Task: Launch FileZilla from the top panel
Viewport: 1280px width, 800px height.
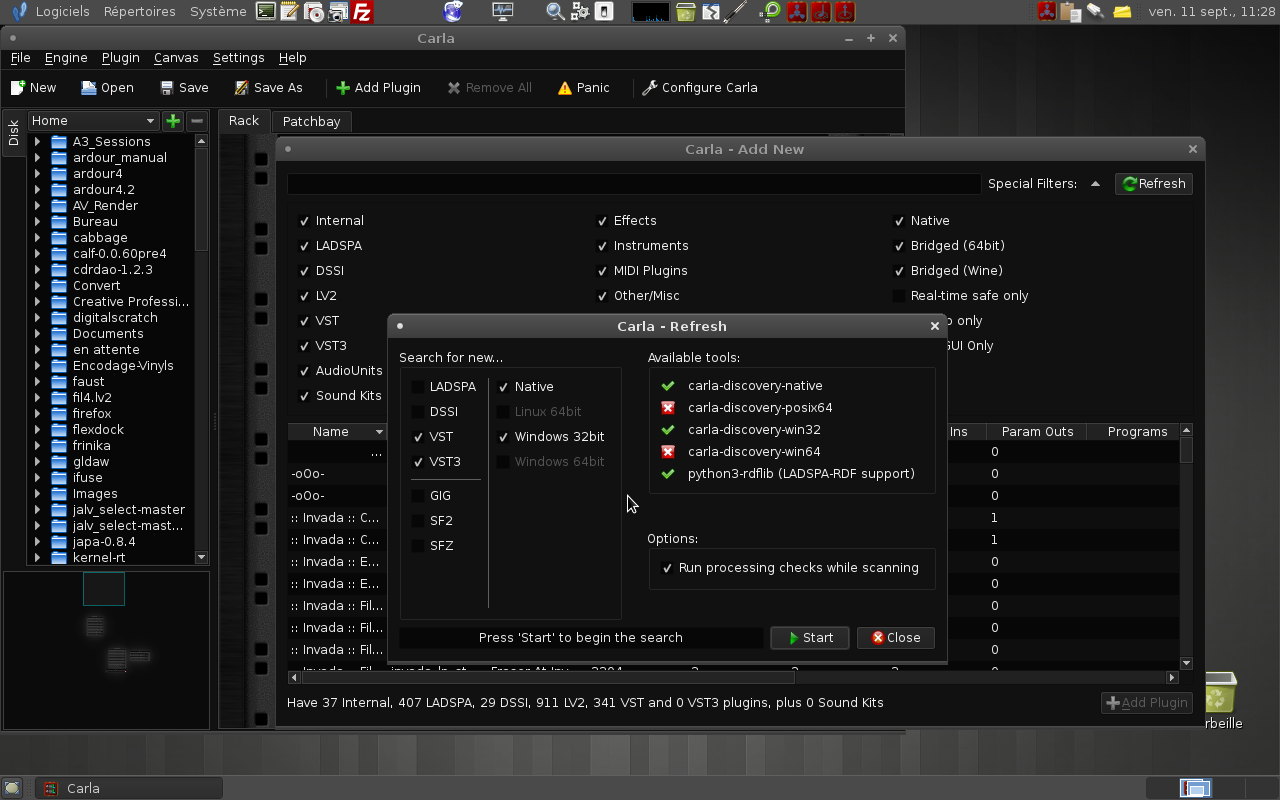Action: point(363,12)
